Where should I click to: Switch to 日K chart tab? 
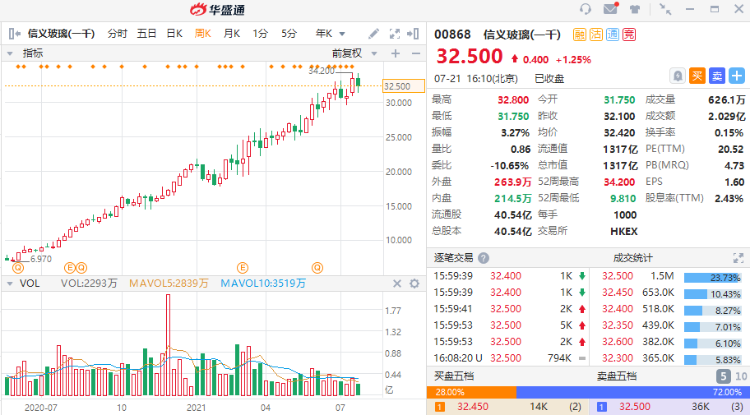pyautogui.click(x=175, y=33)
